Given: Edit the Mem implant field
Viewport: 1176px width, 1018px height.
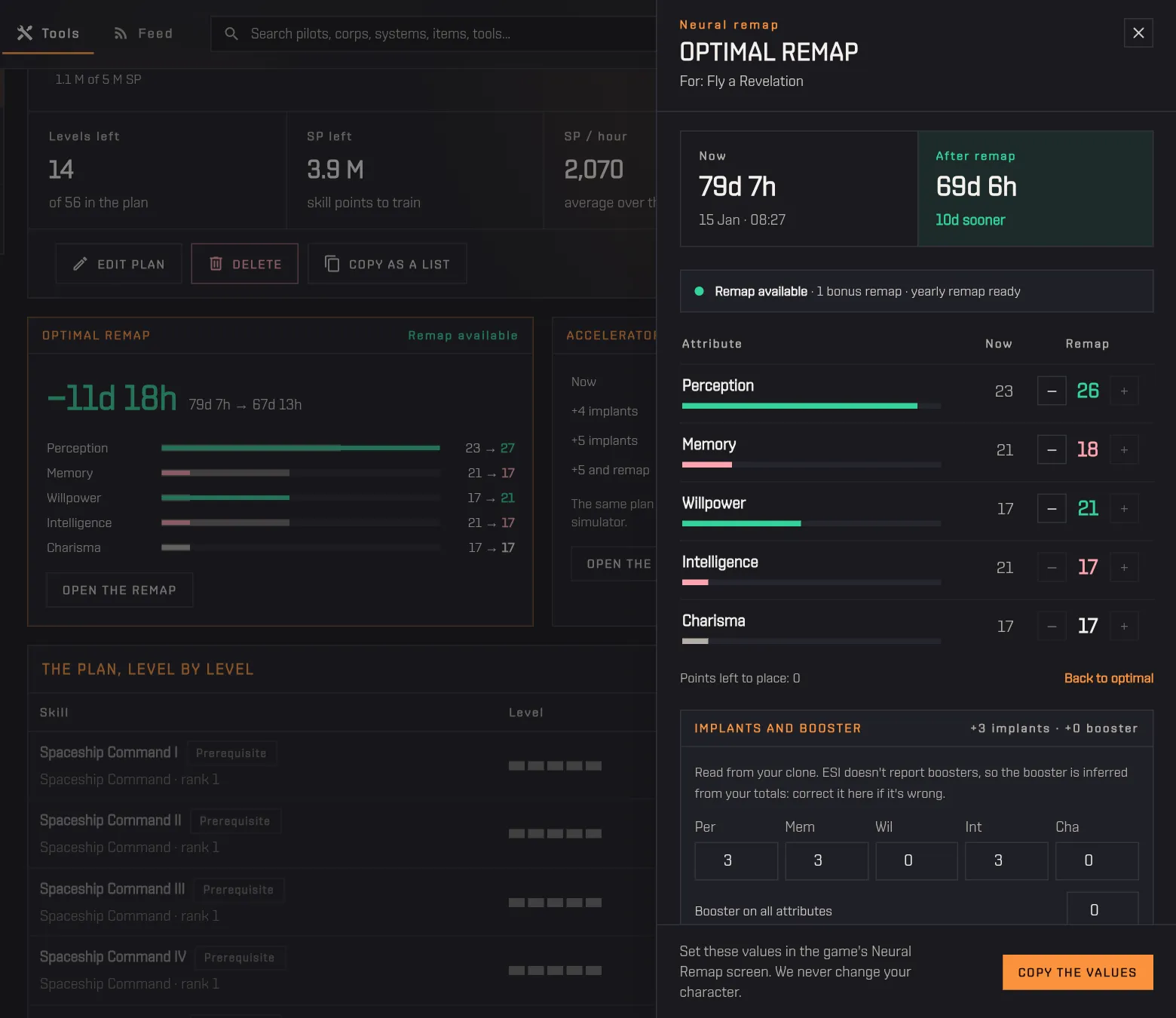Looking at the screenshot, I should pyautogui.click(x=826, y=860).
